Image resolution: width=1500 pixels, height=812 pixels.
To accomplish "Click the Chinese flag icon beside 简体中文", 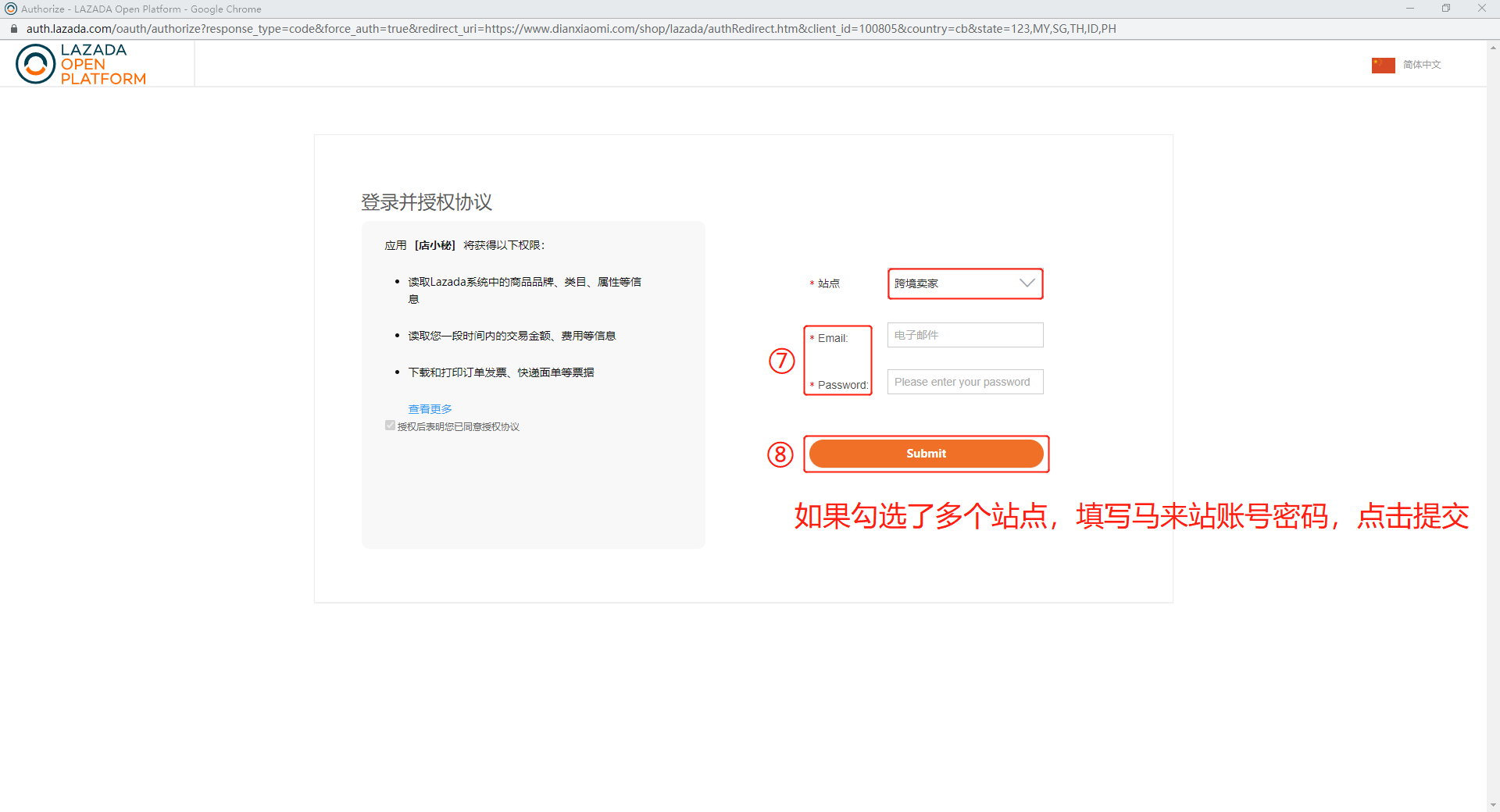I will [x=1383, y=65].
